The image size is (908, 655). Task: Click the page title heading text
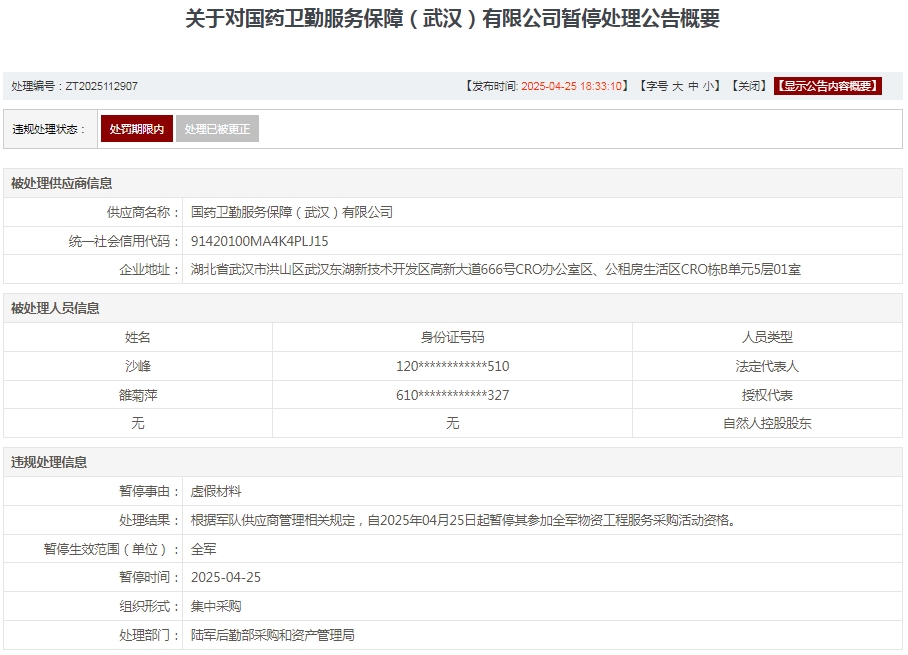tap(453, 19)
